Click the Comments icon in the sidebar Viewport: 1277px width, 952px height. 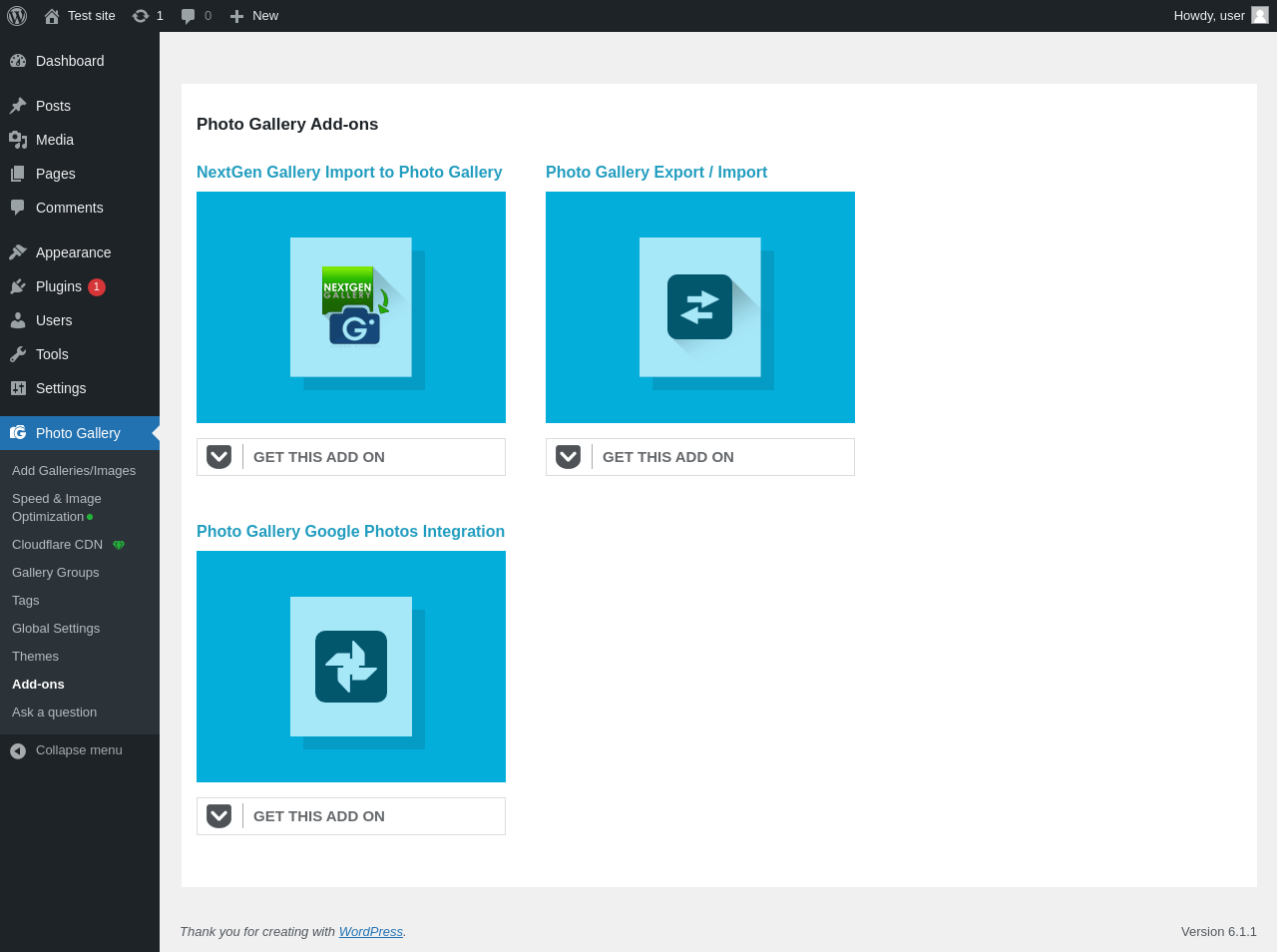coord(18,208)
